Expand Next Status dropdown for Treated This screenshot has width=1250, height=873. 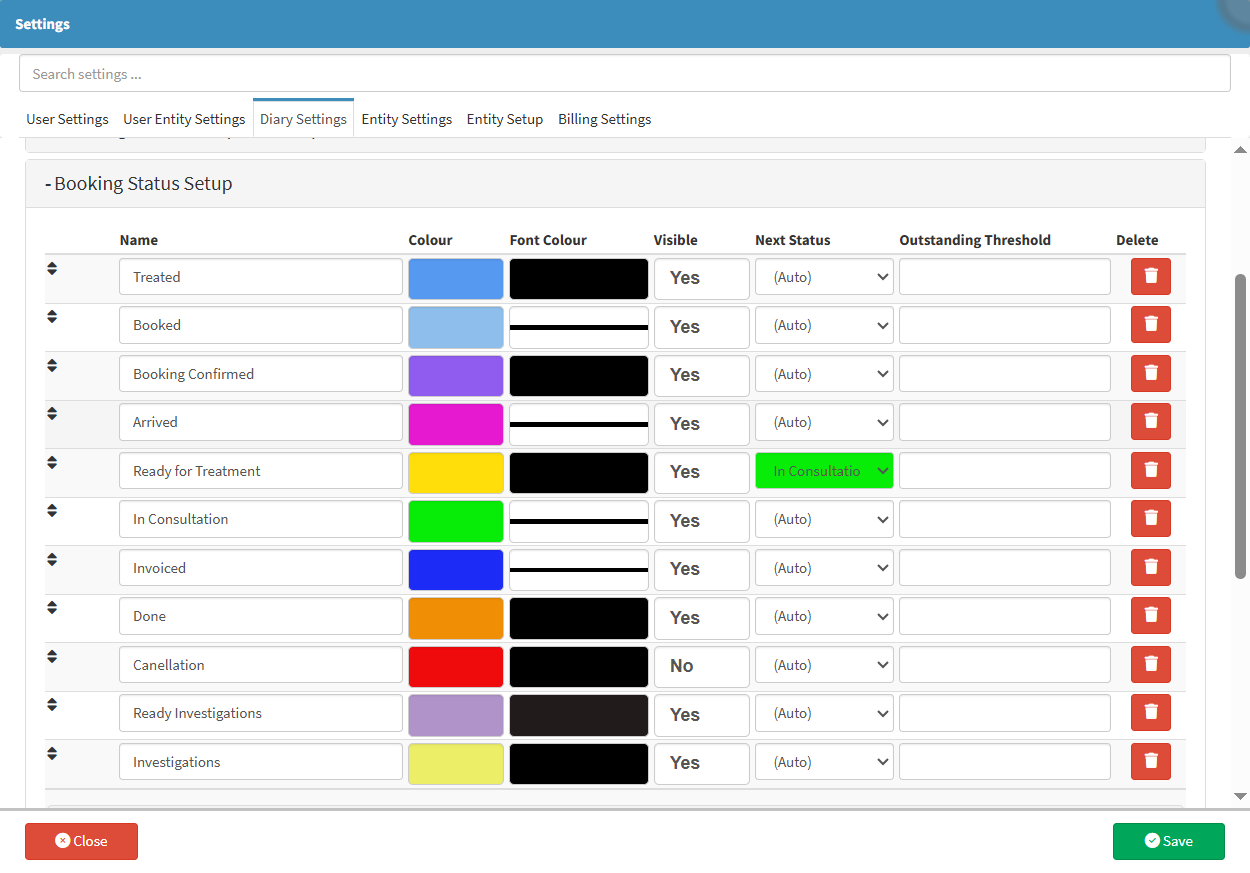824,277
